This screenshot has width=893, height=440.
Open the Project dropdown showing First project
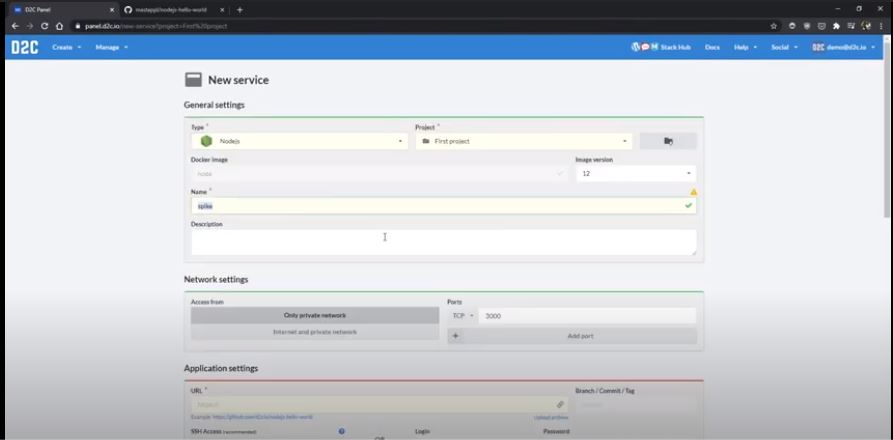(x=524, y=141)
